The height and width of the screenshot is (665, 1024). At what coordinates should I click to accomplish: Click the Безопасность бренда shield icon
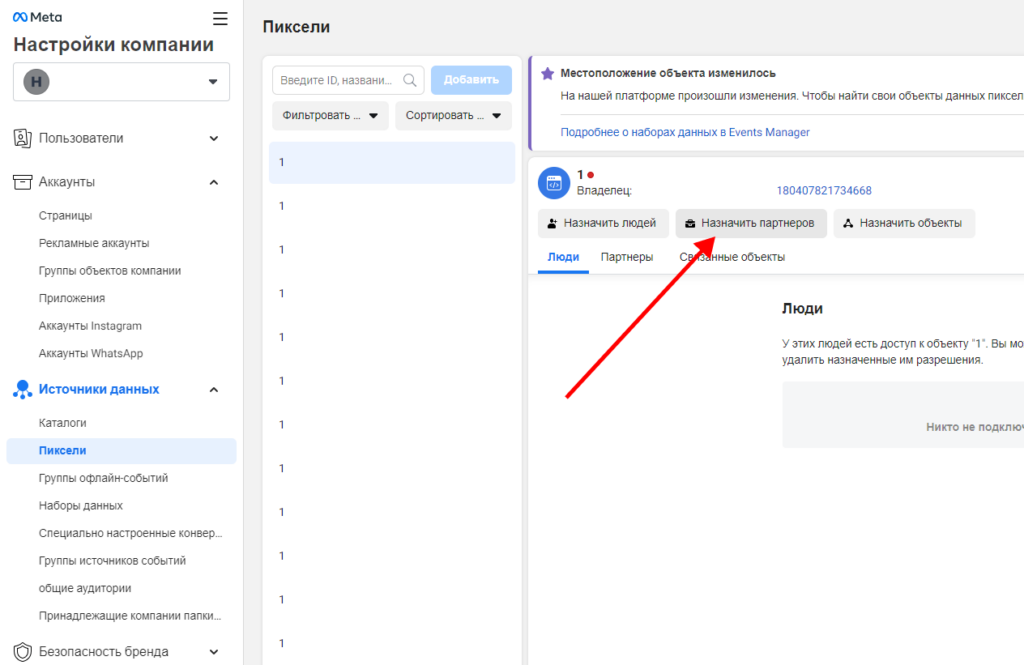pyautogui.click(x=22, y=652)
